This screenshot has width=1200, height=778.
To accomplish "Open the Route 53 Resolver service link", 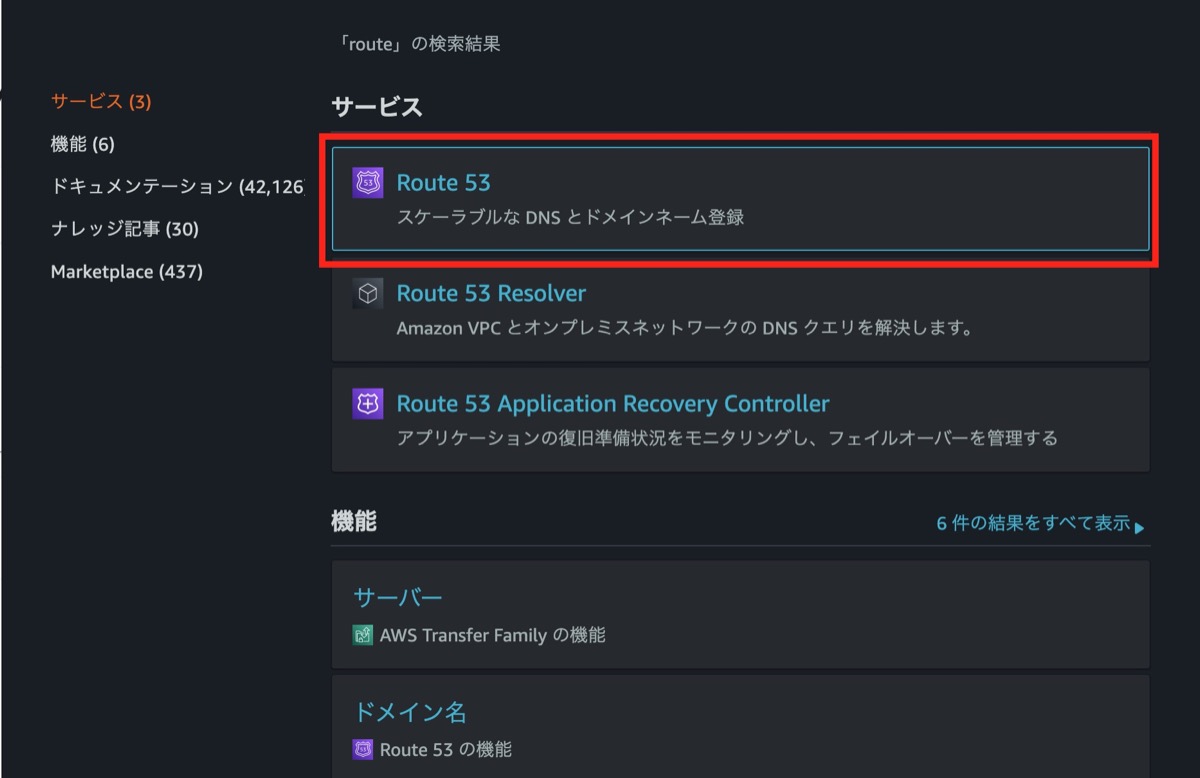I will coord(490,293).
